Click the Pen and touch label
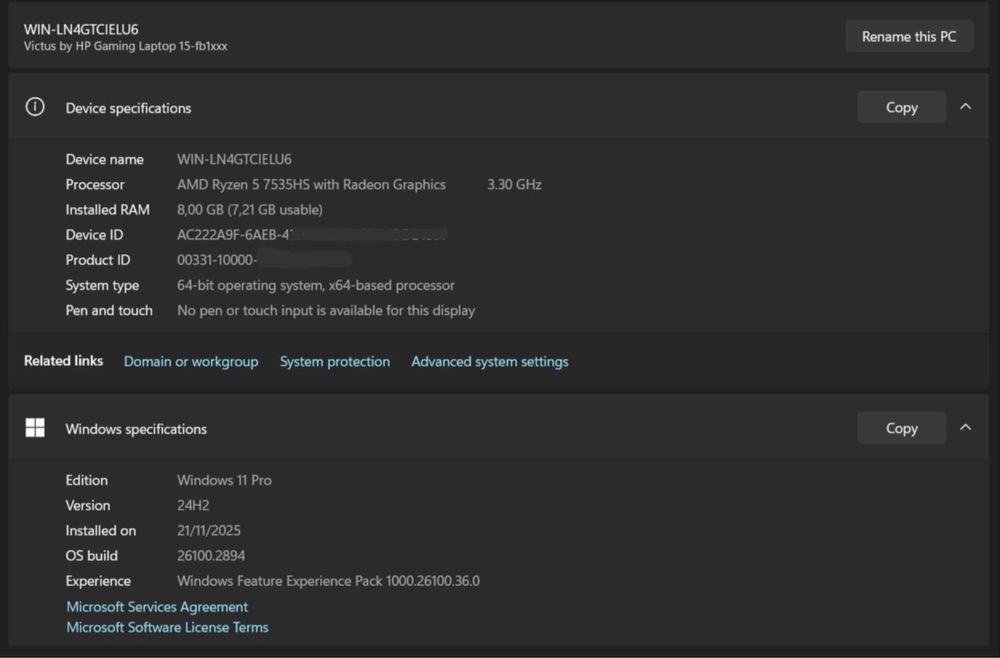The height and width of the screenshot is (658, 1000). click(109, 311)
